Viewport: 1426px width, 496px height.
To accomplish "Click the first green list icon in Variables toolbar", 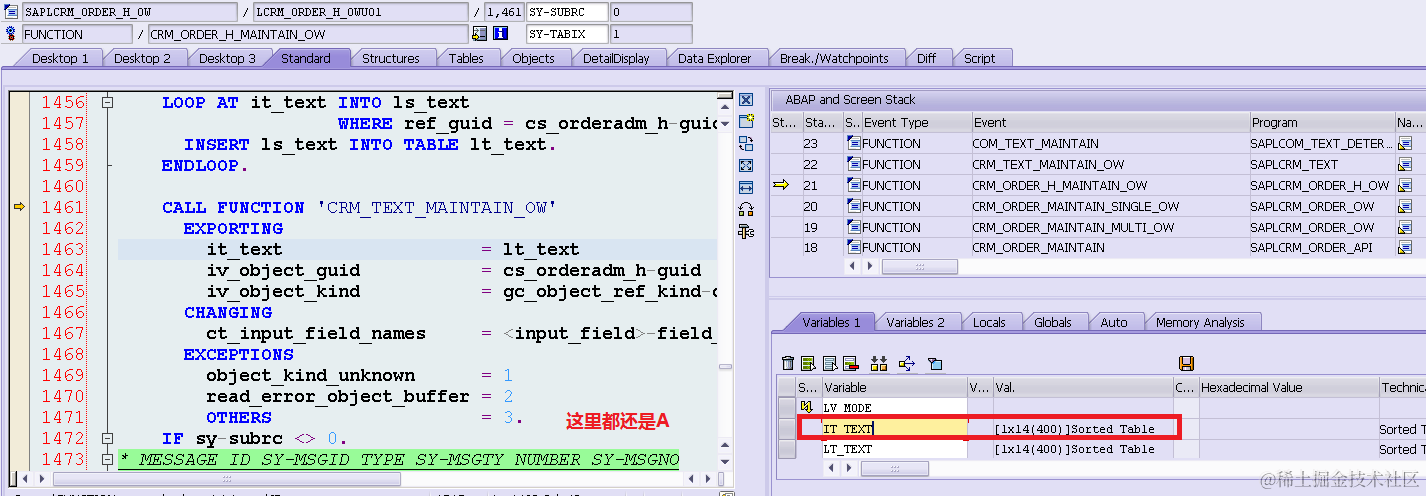I will (x=808, y=363).
